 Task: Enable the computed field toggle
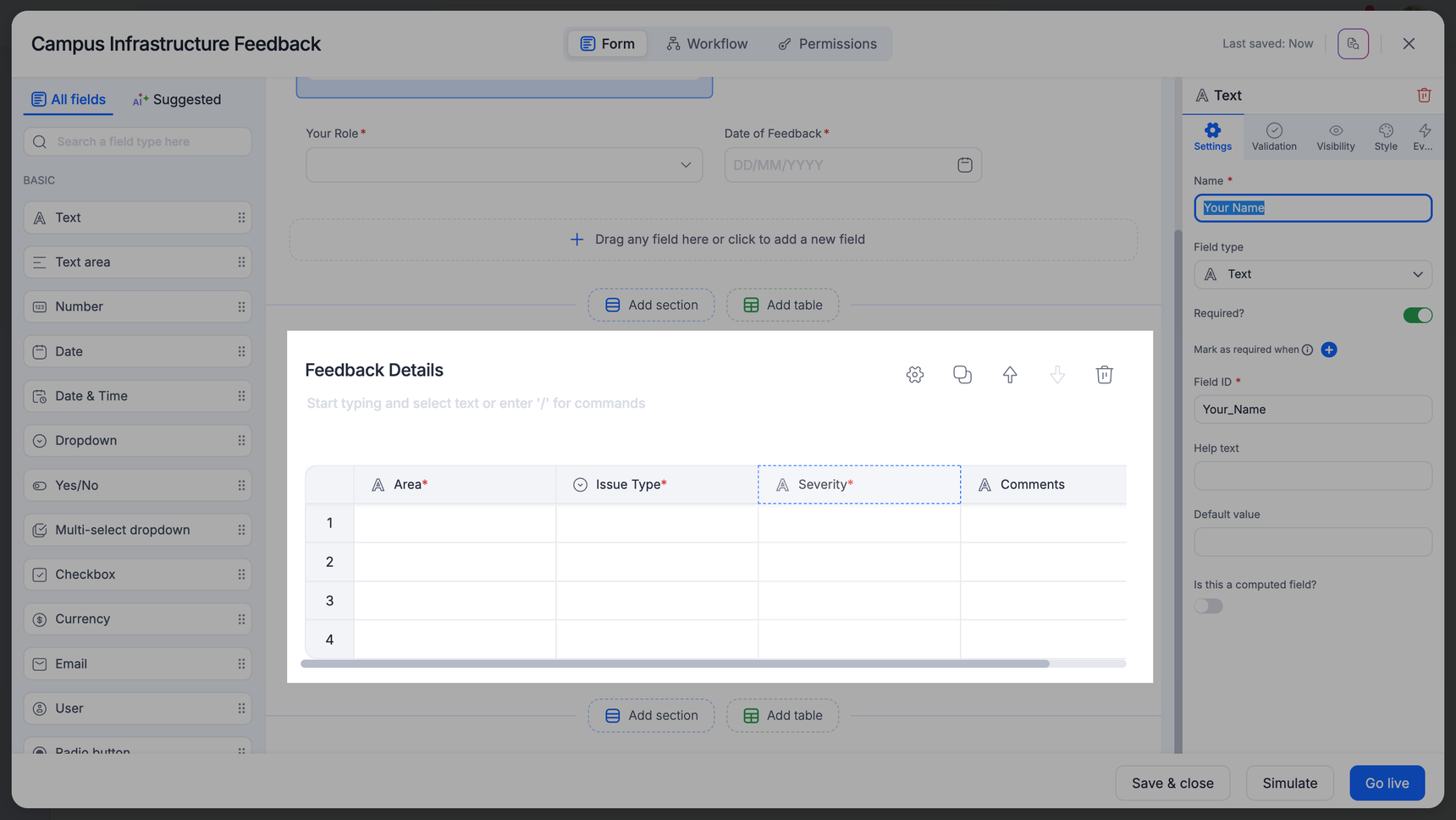pyautogui.click(x=1208, y=606)
